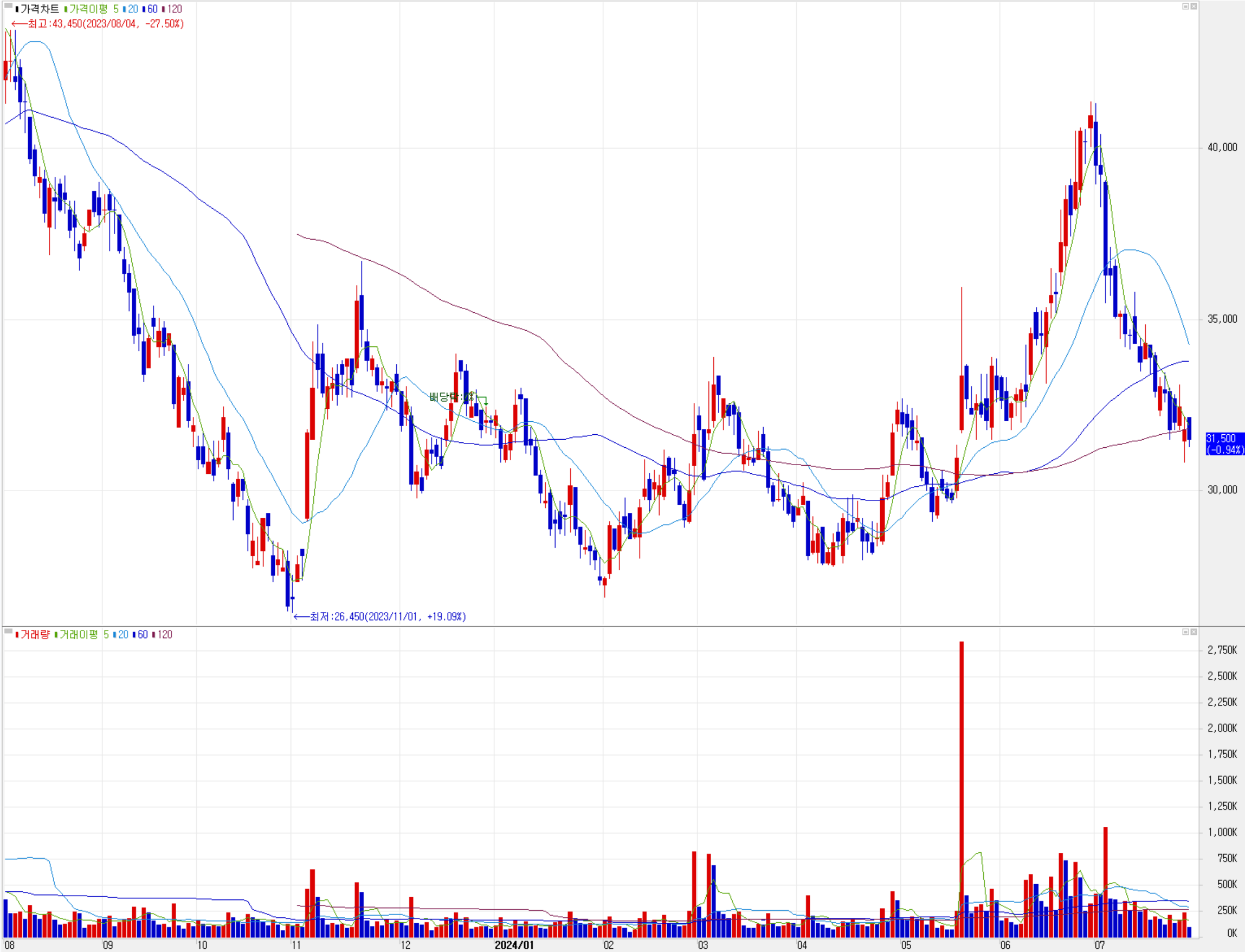Click the 2024/01 date axis label
The width and height of the screenshot is (1245, 952).
pyautogui.click(x=513, y=944)
